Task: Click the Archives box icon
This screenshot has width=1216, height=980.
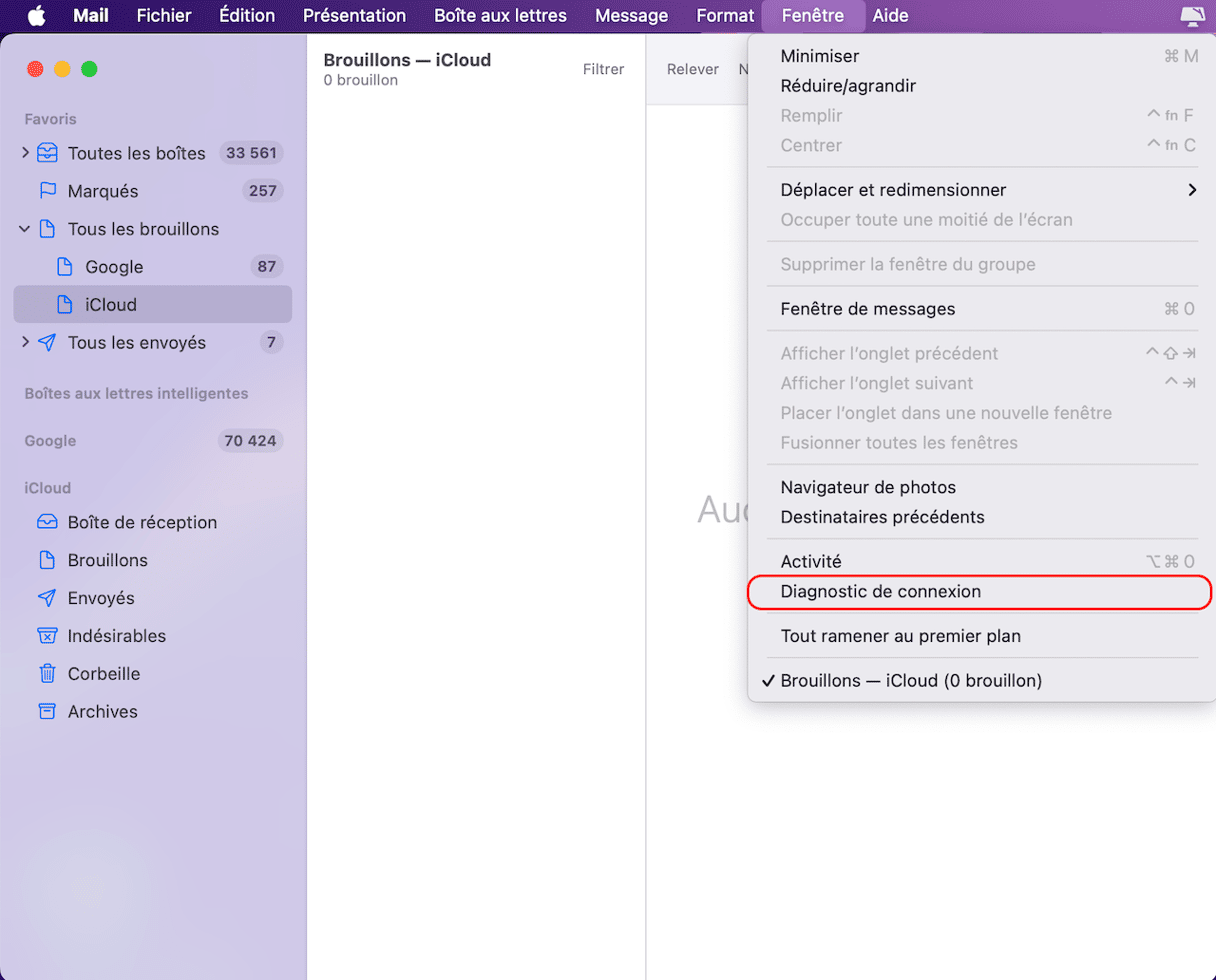Action: point(47,712)
